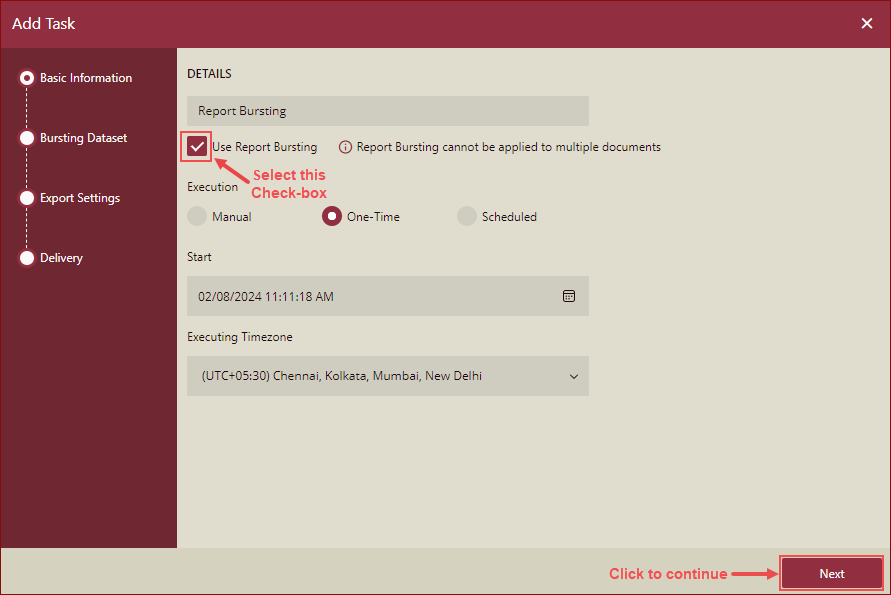This screenshot has width=891, height=595.
Task: Click the Bursting Dataset step indicator
Action: (x=27, y=137)
